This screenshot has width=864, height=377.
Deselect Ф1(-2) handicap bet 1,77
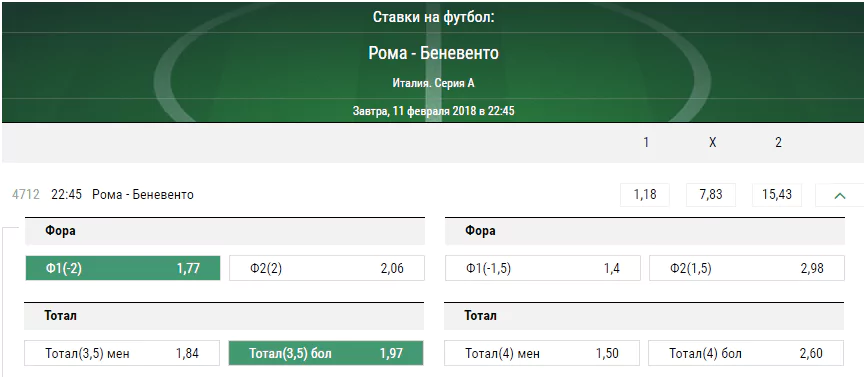tap(123, 268)
